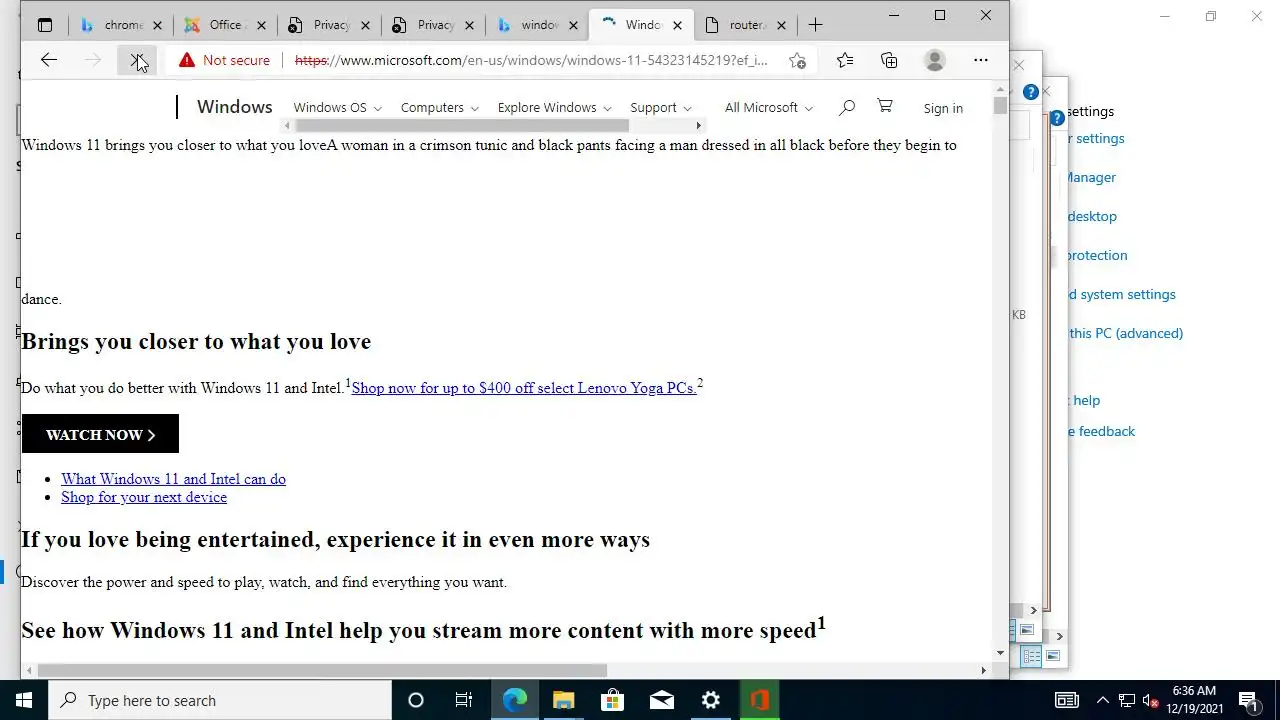Viewport: 1280px width, 720px height.
Task: Open Microsoft Store from the taskbar
Action: point(612,700)
